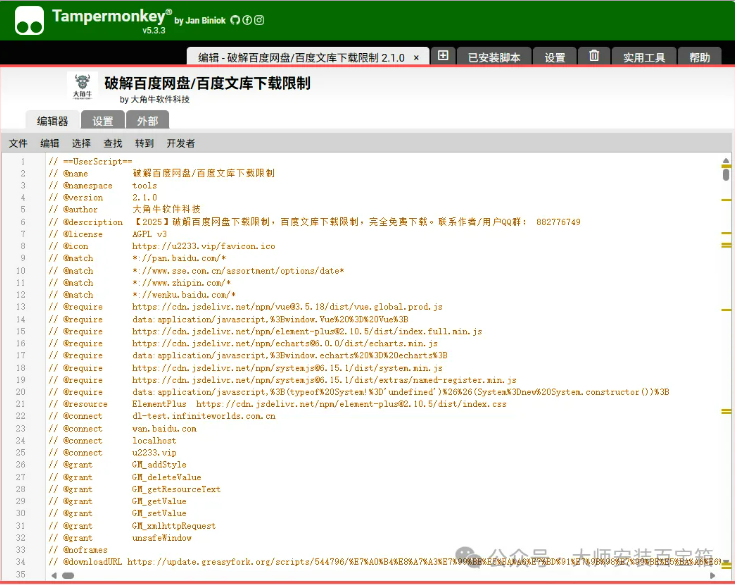Screen dimensions: 735x585
Task: Open the 编辑 menu in editor
Action: [x=50, y=144]
